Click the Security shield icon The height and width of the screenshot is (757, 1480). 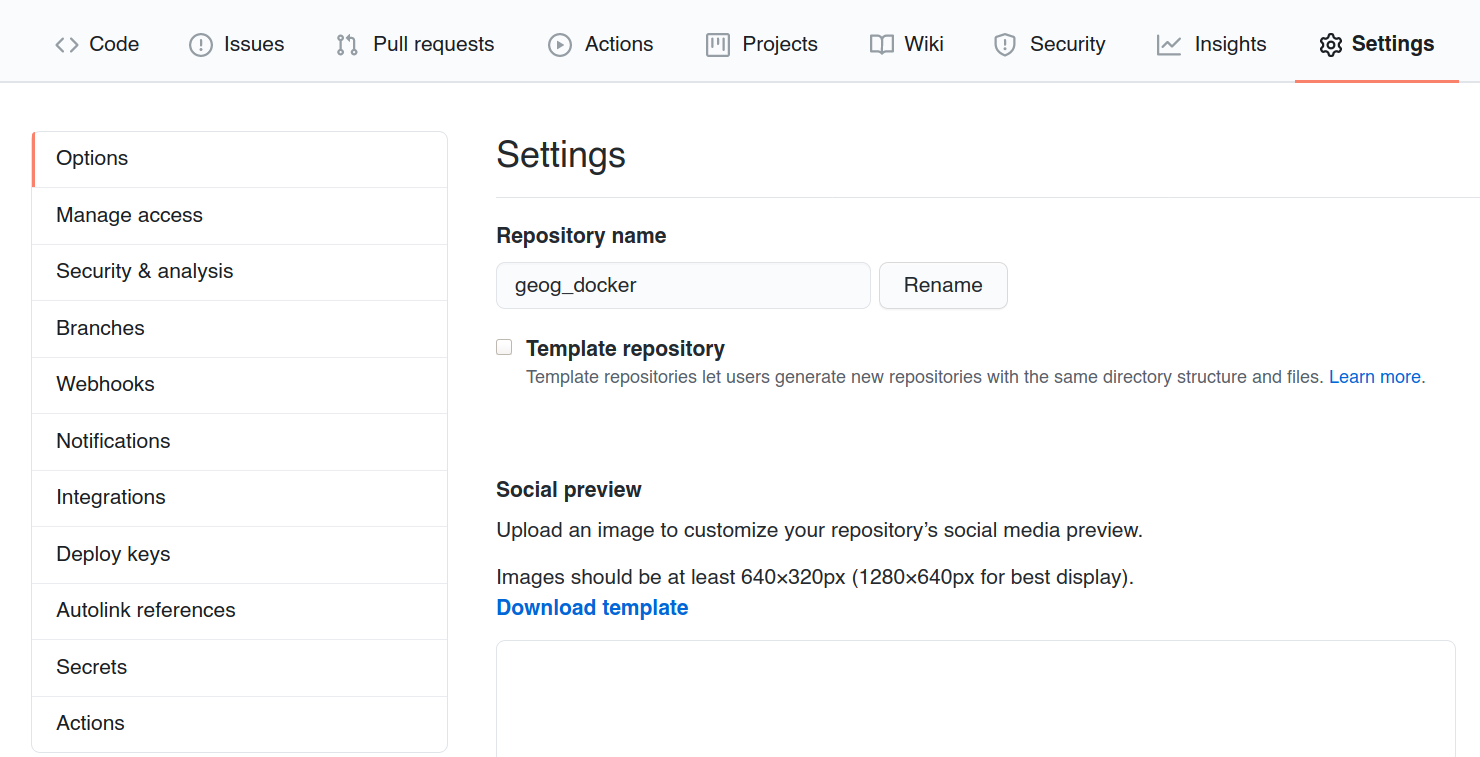[x=1005, y=45]
